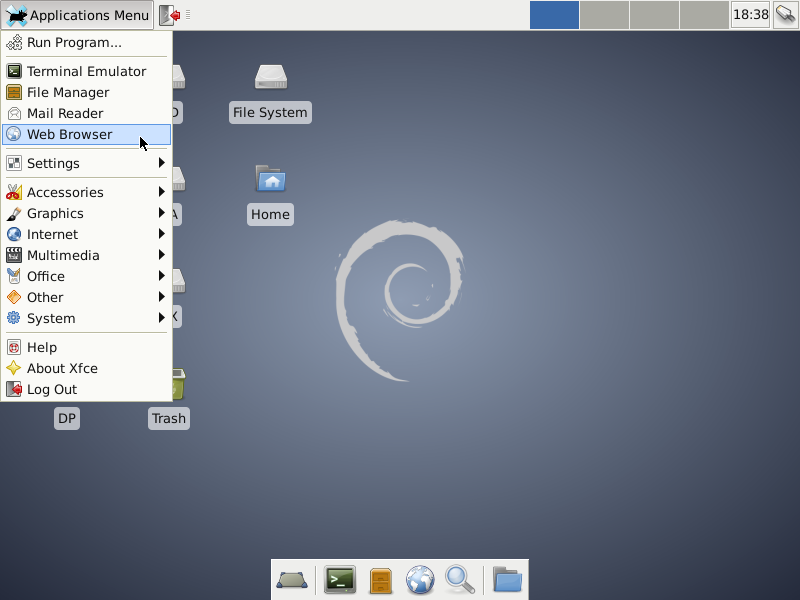Switch to the second workspace in pager
This screenshot has height=600, width=800.
click(x=604, y=15)
